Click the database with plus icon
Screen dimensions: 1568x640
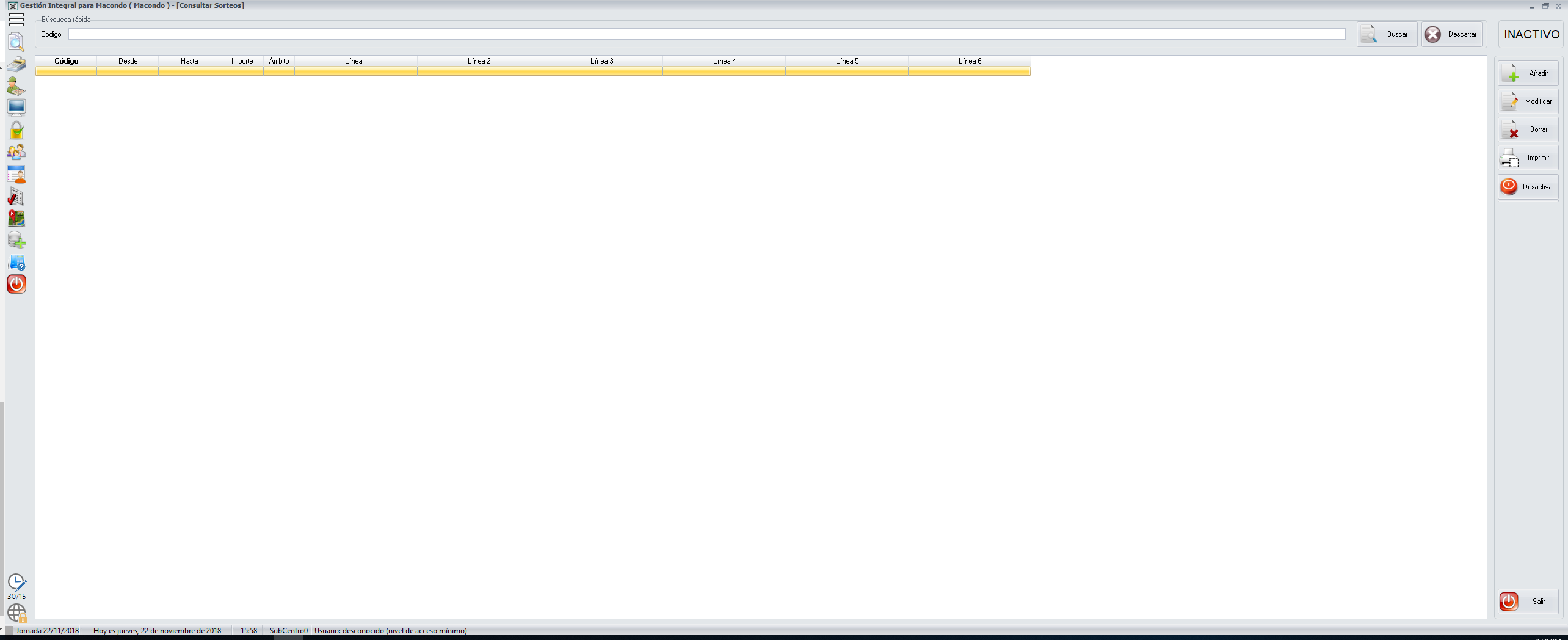pyautogui.click(x=16, y=240)
